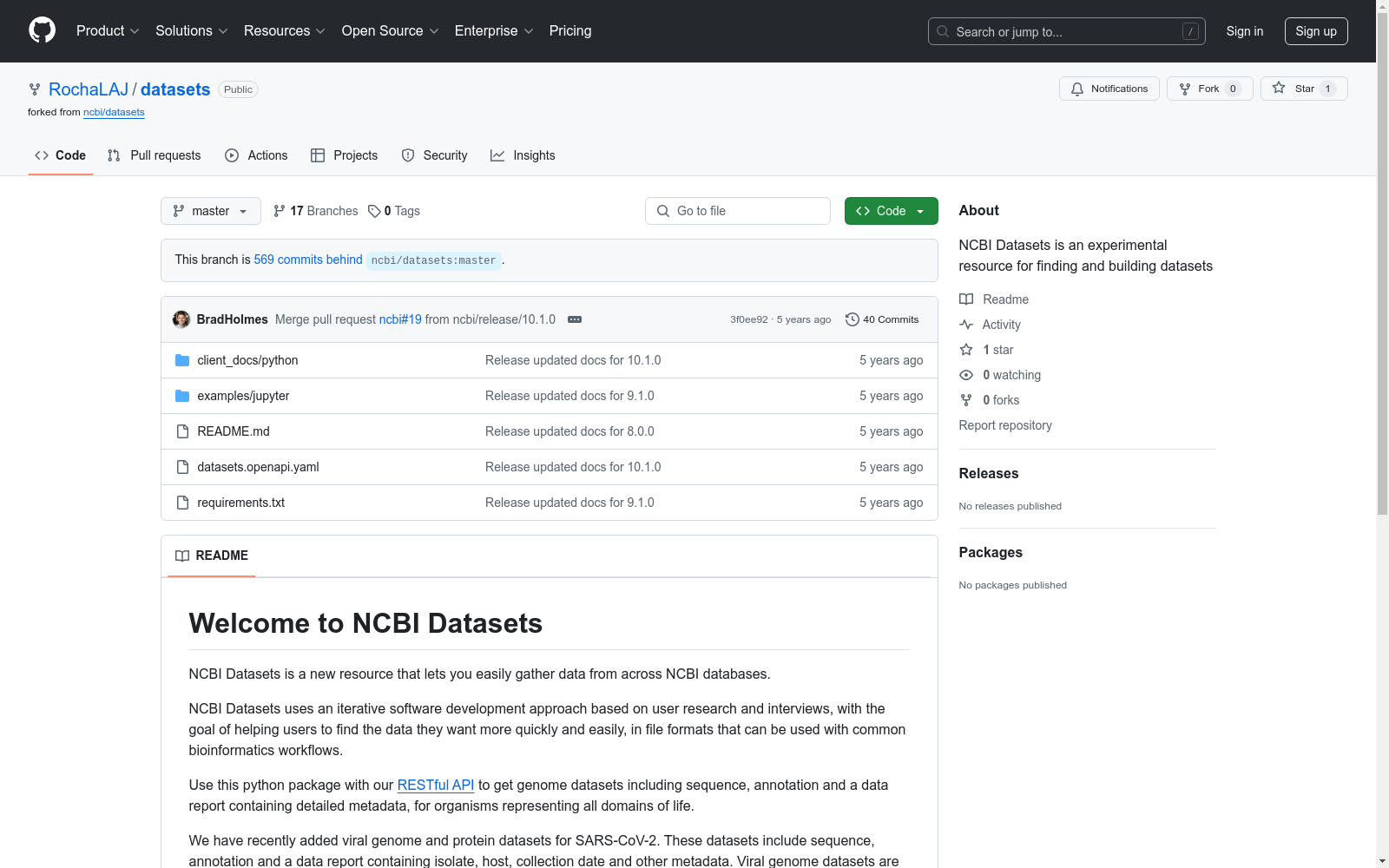
Task: Open the RESTful API link
Action: click(436, 785)
